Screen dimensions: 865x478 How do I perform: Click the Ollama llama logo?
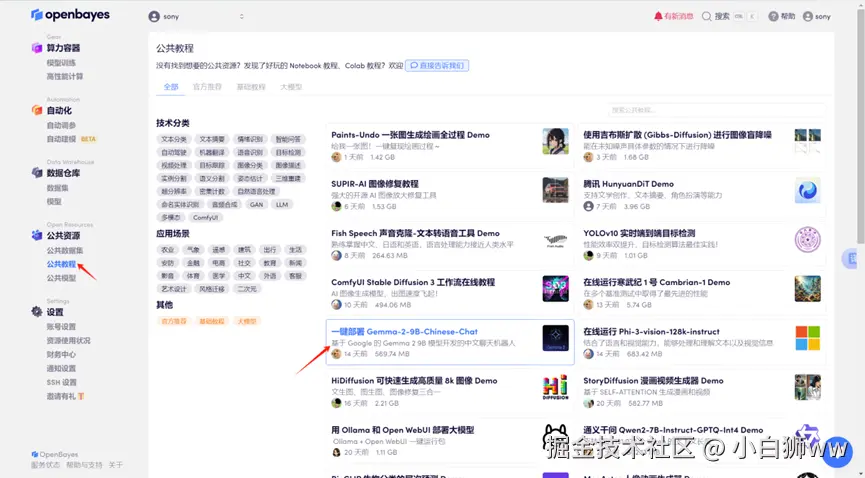coord(556,437)
